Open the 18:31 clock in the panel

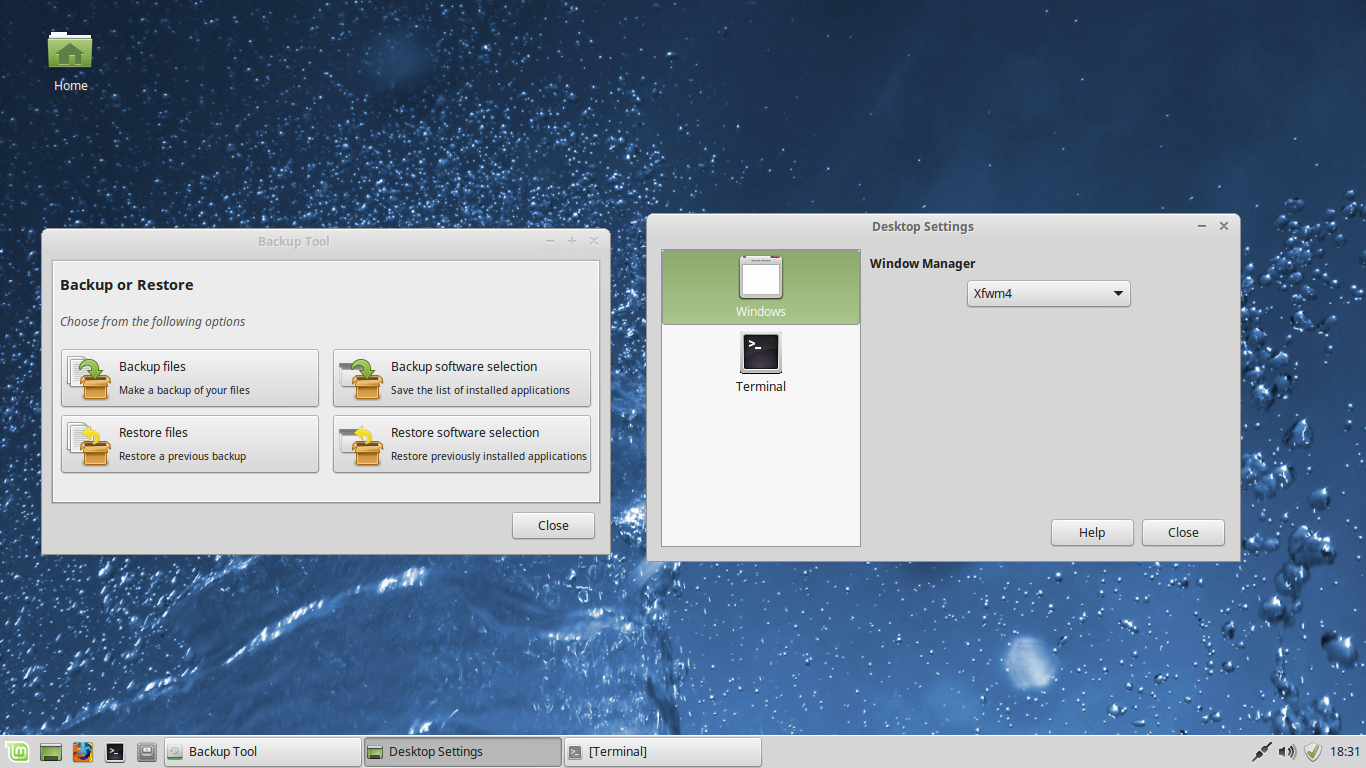(1346, 752)
